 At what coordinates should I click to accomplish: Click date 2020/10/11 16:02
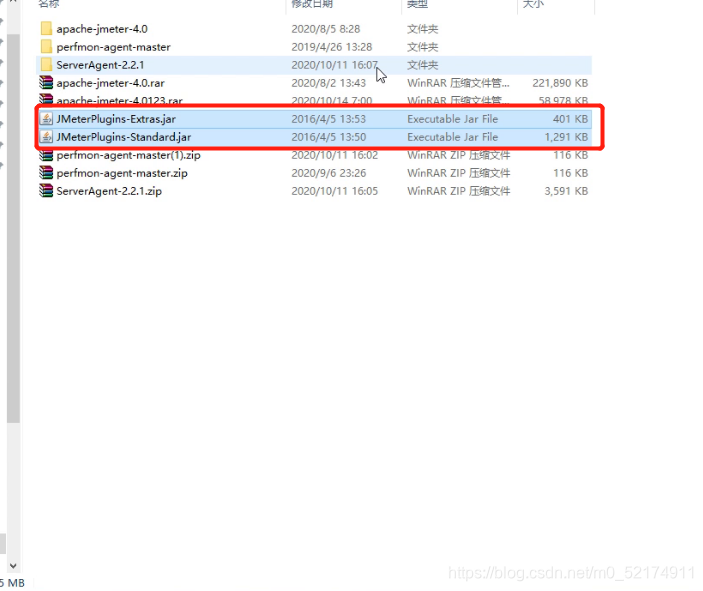pos(334,156)
